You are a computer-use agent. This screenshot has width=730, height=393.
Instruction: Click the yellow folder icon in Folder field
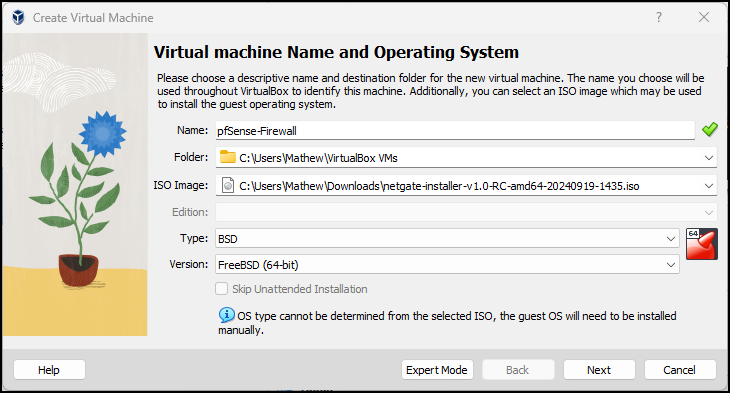(228, 157)
